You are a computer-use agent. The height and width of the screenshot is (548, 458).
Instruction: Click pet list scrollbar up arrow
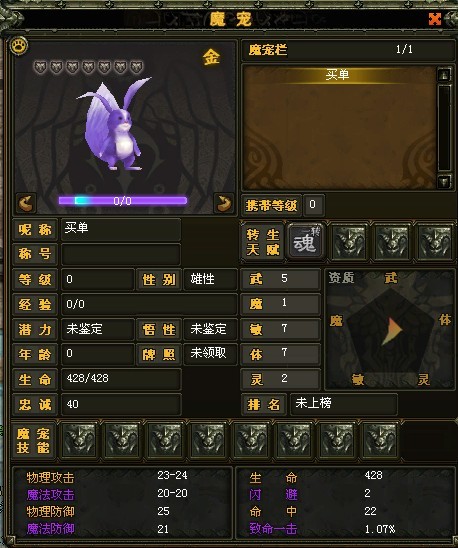click(x=444, y=75)
